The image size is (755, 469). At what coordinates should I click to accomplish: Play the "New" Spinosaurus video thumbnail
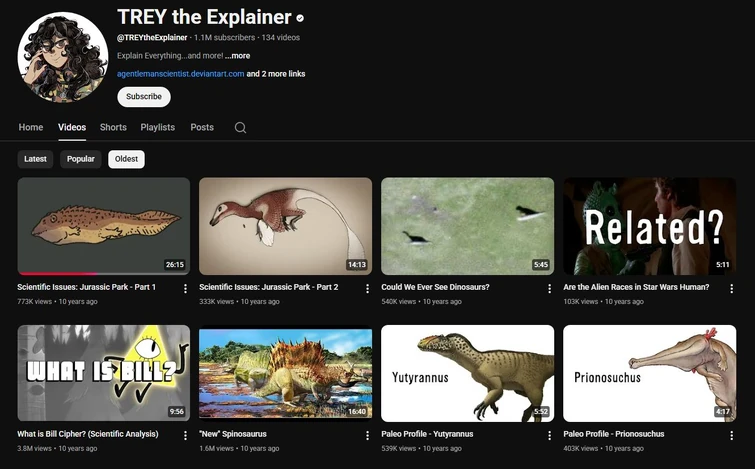(x=285, y=373)
